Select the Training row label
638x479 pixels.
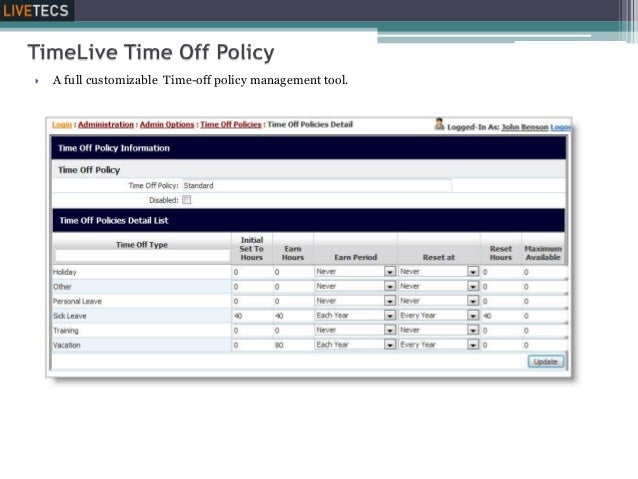tap(66, 330)
